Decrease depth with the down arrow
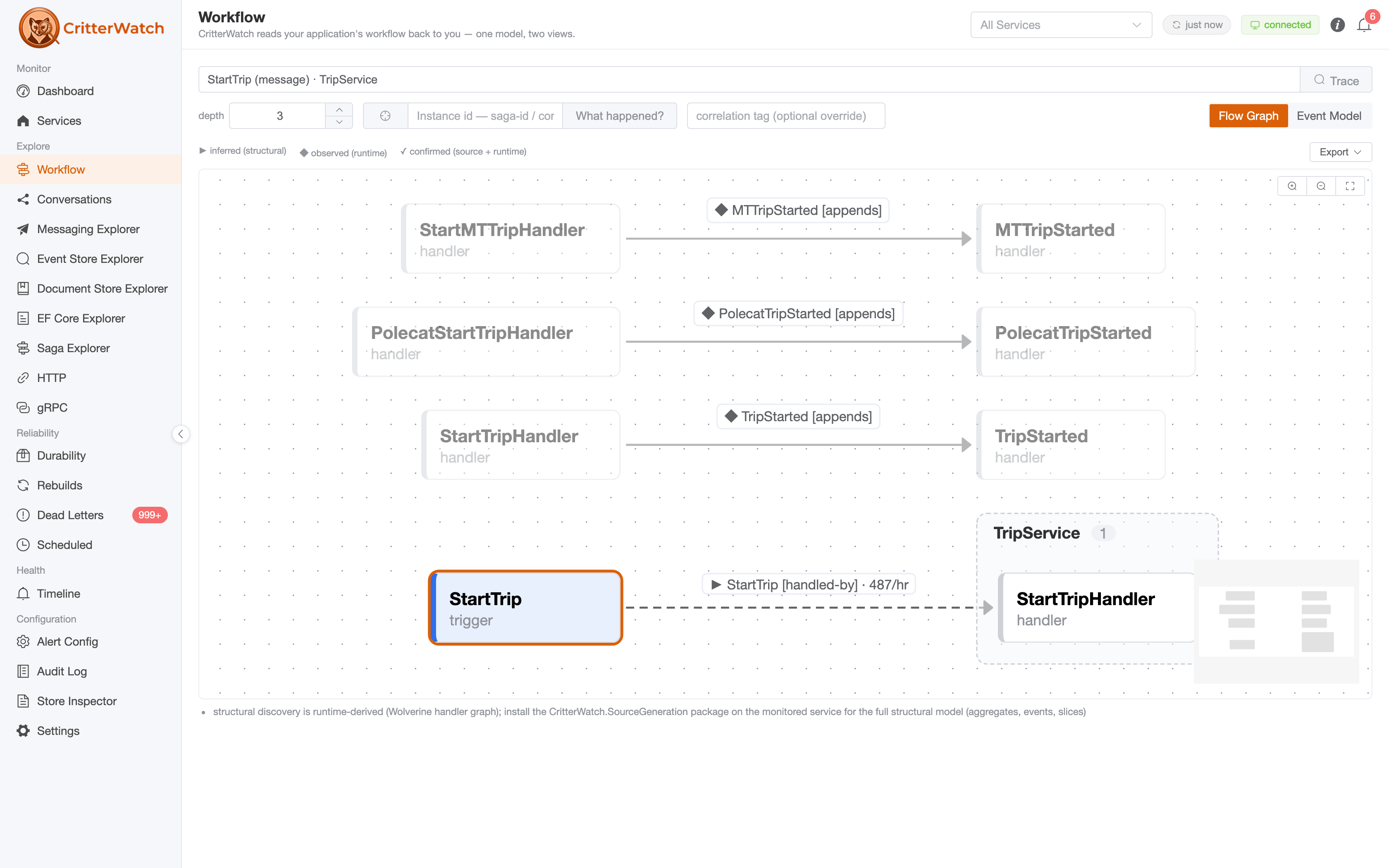1389x868 pixels. (x=339, y=122)
